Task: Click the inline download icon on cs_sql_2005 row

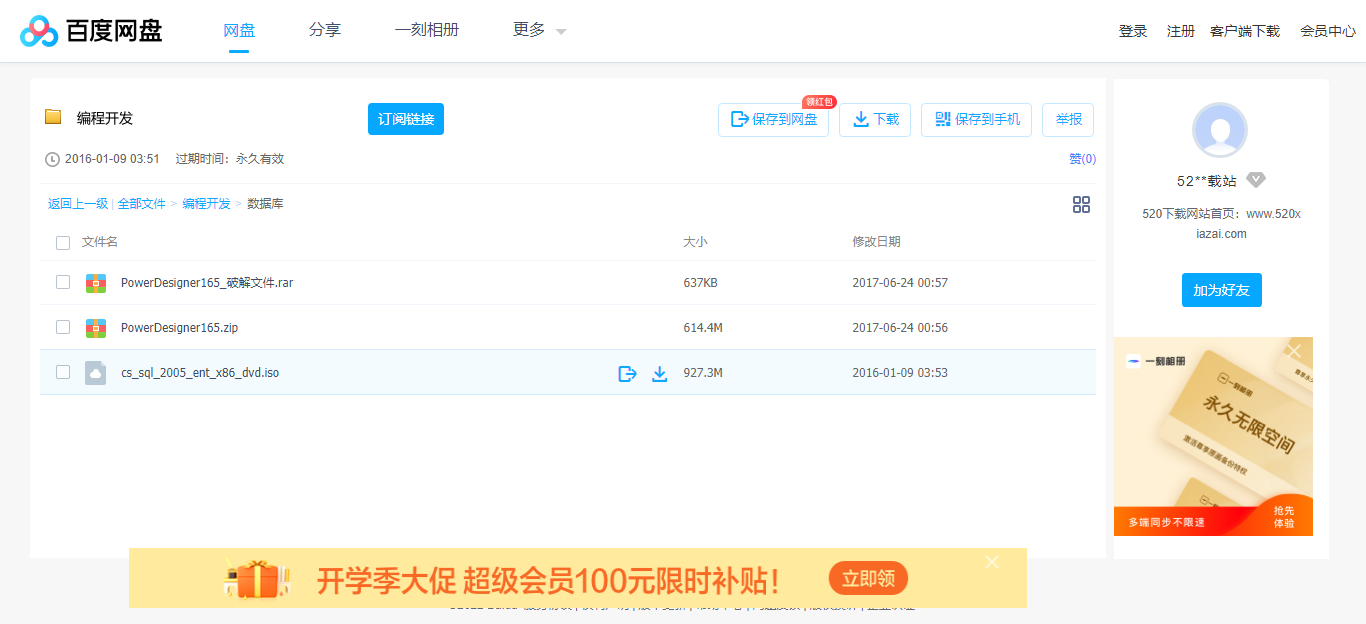Action: [x=660, y=372]
